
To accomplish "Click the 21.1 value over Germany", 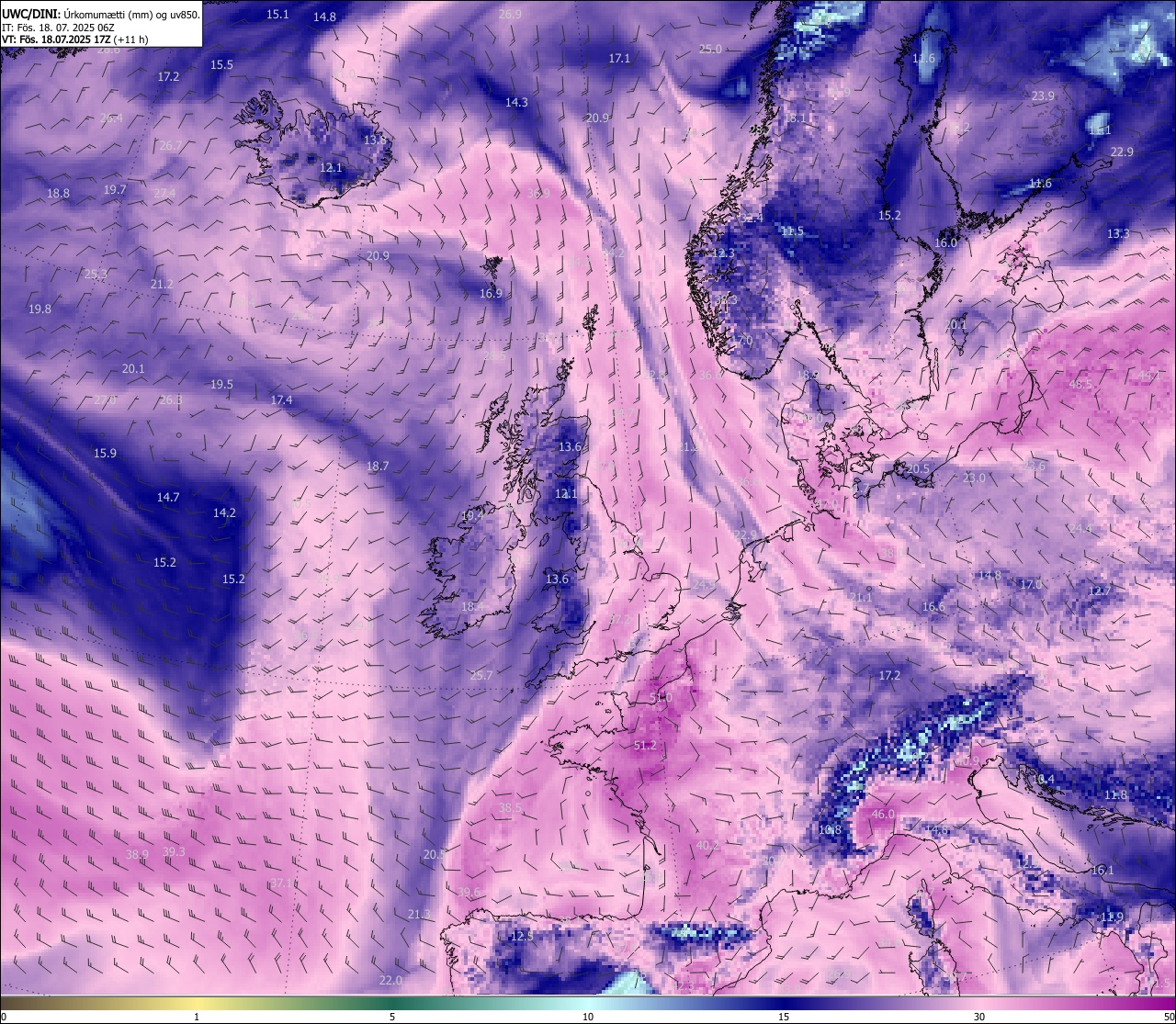I will 861,597.
